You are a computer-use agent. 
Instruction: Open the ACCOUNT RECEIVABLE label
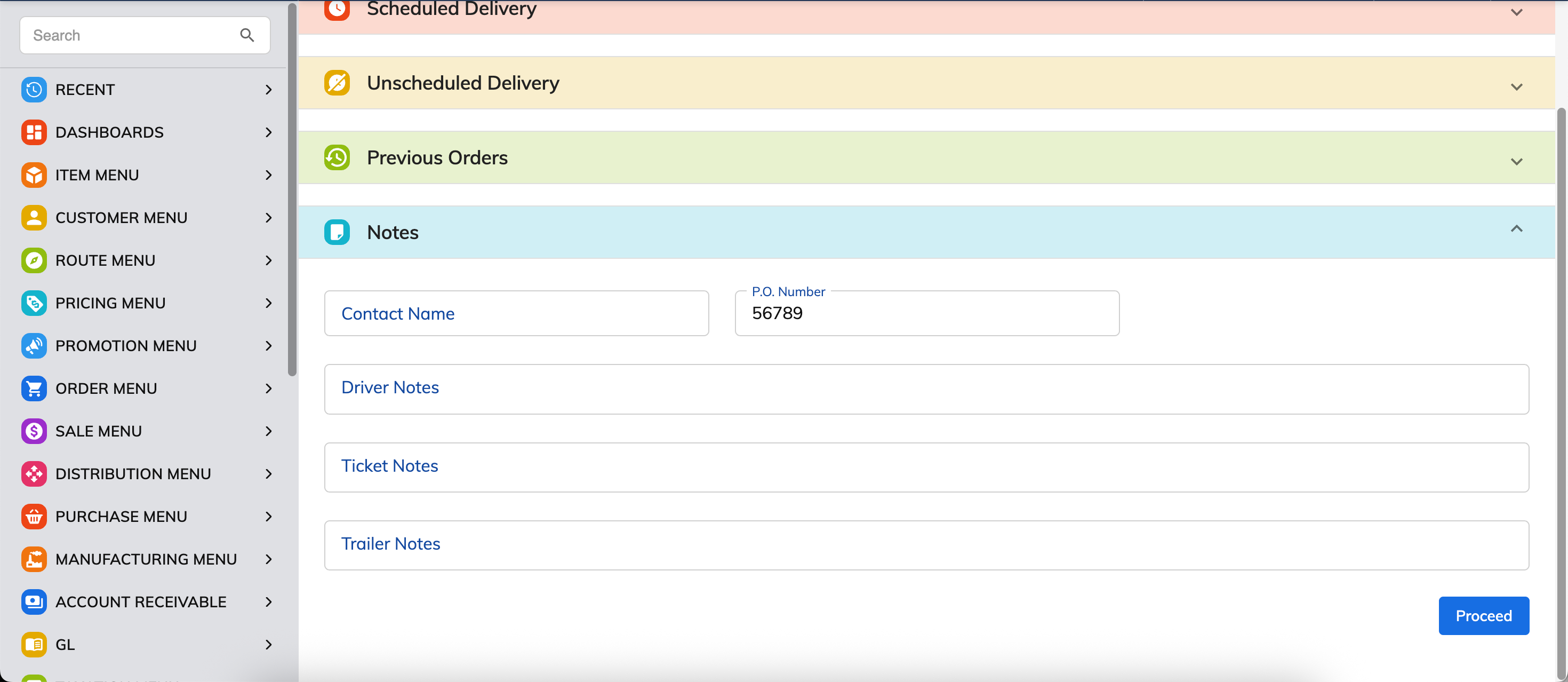[141, 601]
